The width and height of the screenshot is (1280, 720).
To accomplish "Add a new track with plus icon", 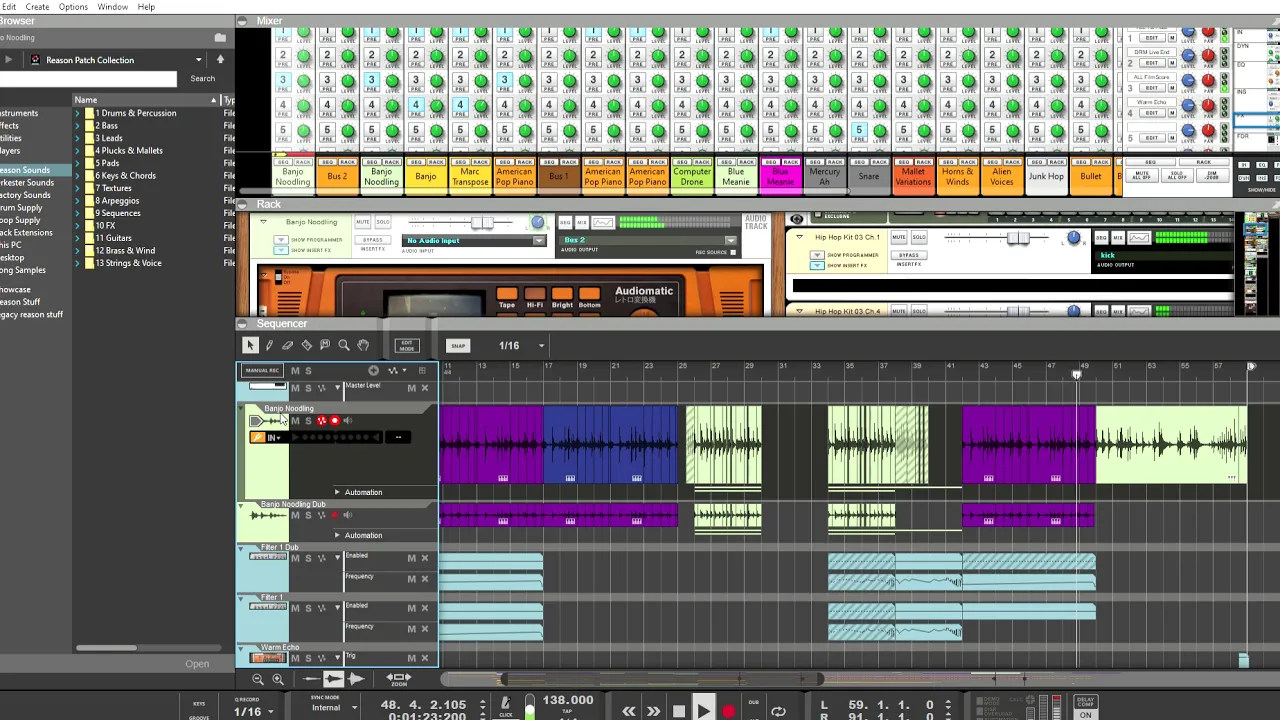I will click(373, 370).
